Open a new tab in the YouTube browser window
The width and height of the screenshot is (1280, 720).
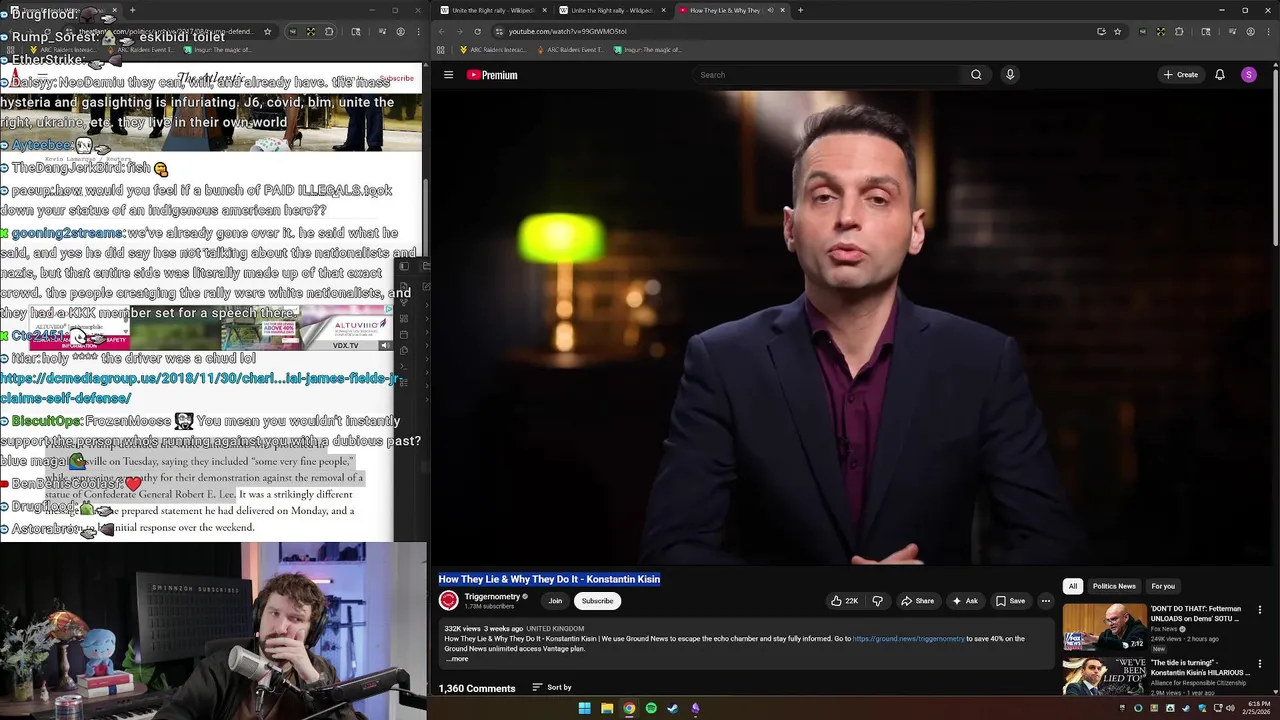click(800, 10)
